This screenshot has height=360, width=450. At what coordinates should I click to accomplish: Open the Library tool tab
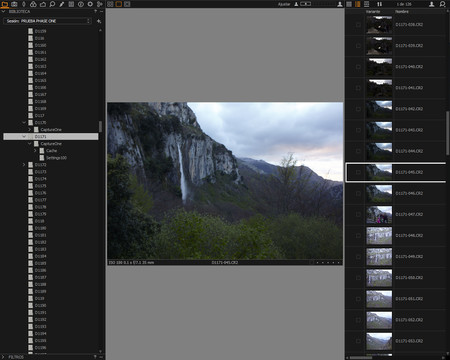[x=5, y=4]
